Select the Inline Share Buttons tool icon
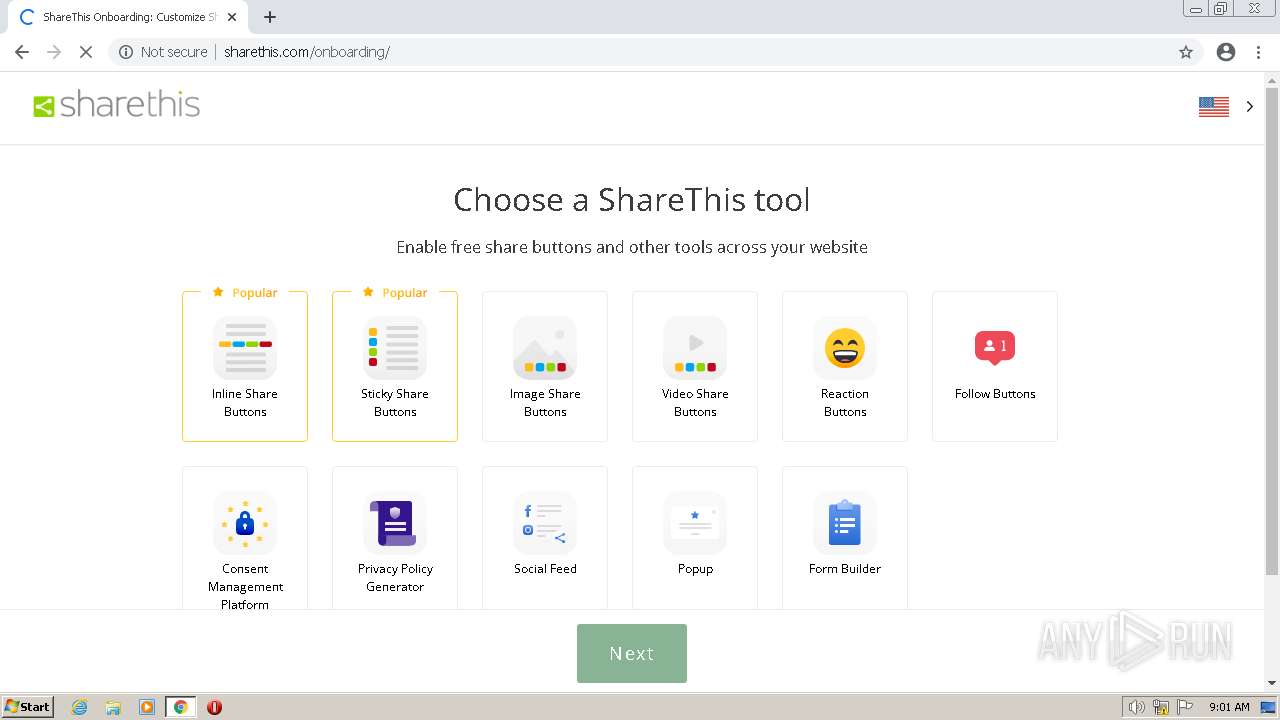The height and width of the screenshot is (720, 1280). click(245, 348)
